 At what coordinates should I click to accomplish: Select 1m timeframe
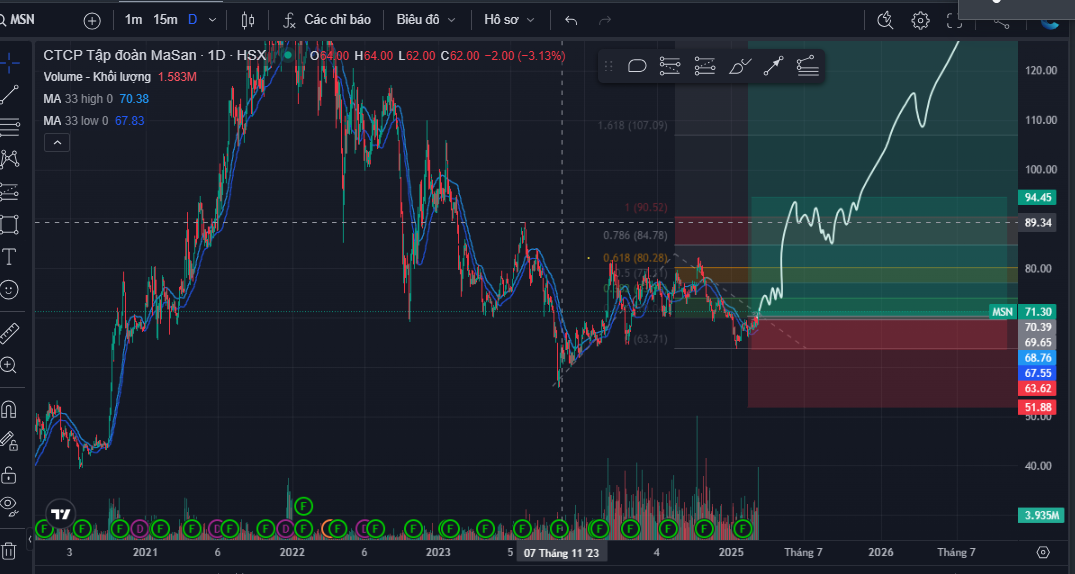(133, 20)
